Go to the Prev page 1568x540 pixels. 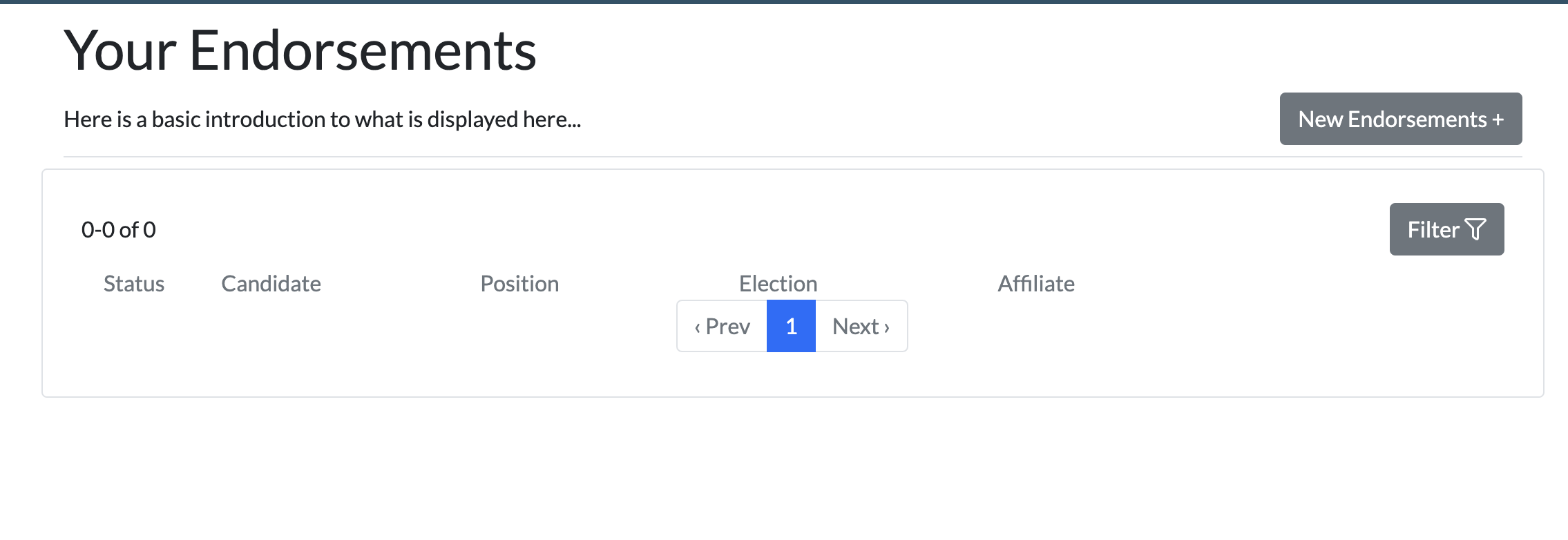coord(722,326)
